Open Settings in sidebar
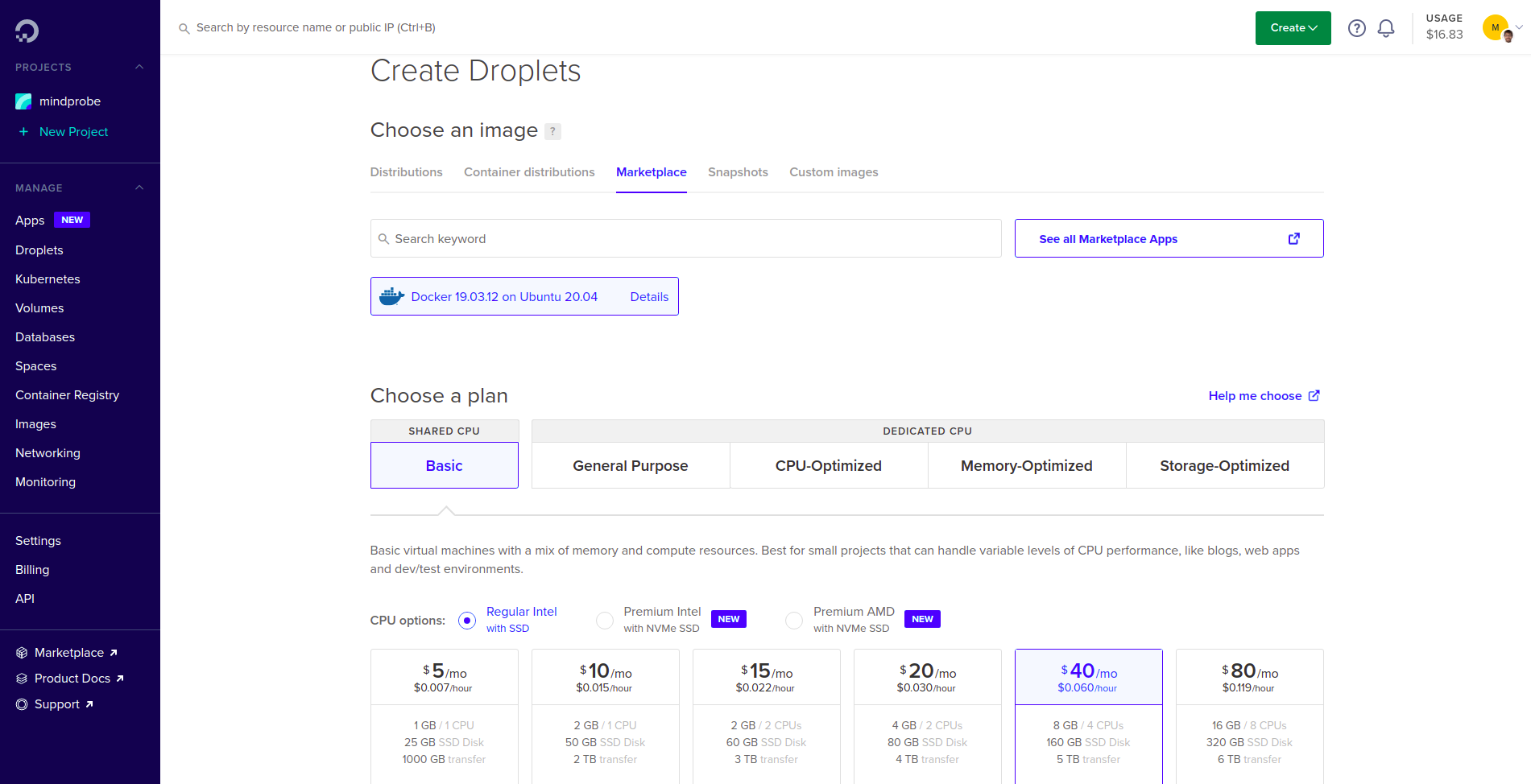This screenshot has height=784, width=1531. coord(38,541)
